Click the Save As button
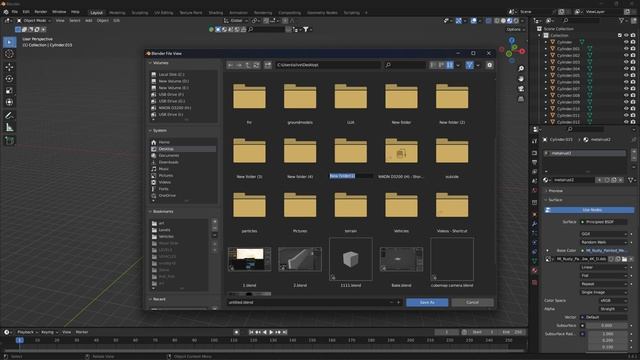The width and height of the screenshot is (640, 360). tap(427, 302)
